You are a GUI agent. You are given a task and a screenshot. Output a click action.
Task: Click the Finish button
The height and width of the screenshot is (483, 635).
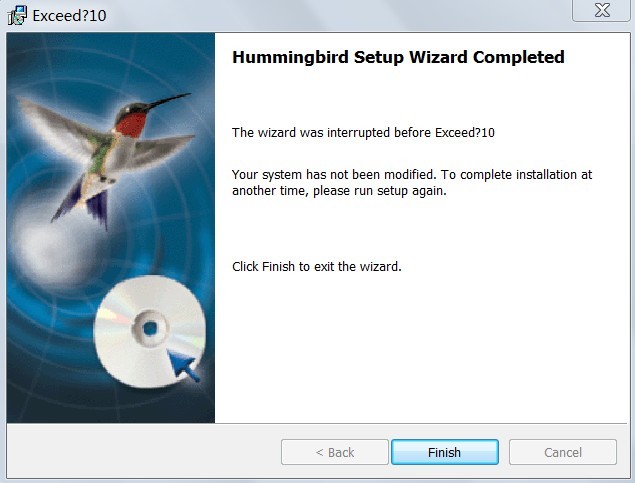(x=445, y=452)
